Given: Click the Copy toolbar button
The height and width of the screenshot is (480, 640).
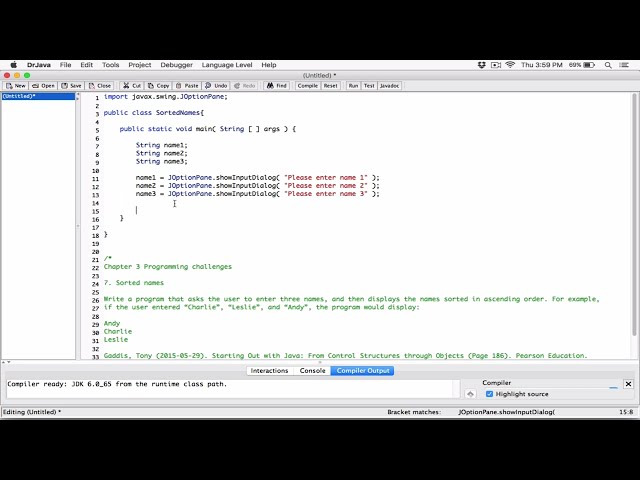Looking at the screenshot, I should tap(158, 86).
